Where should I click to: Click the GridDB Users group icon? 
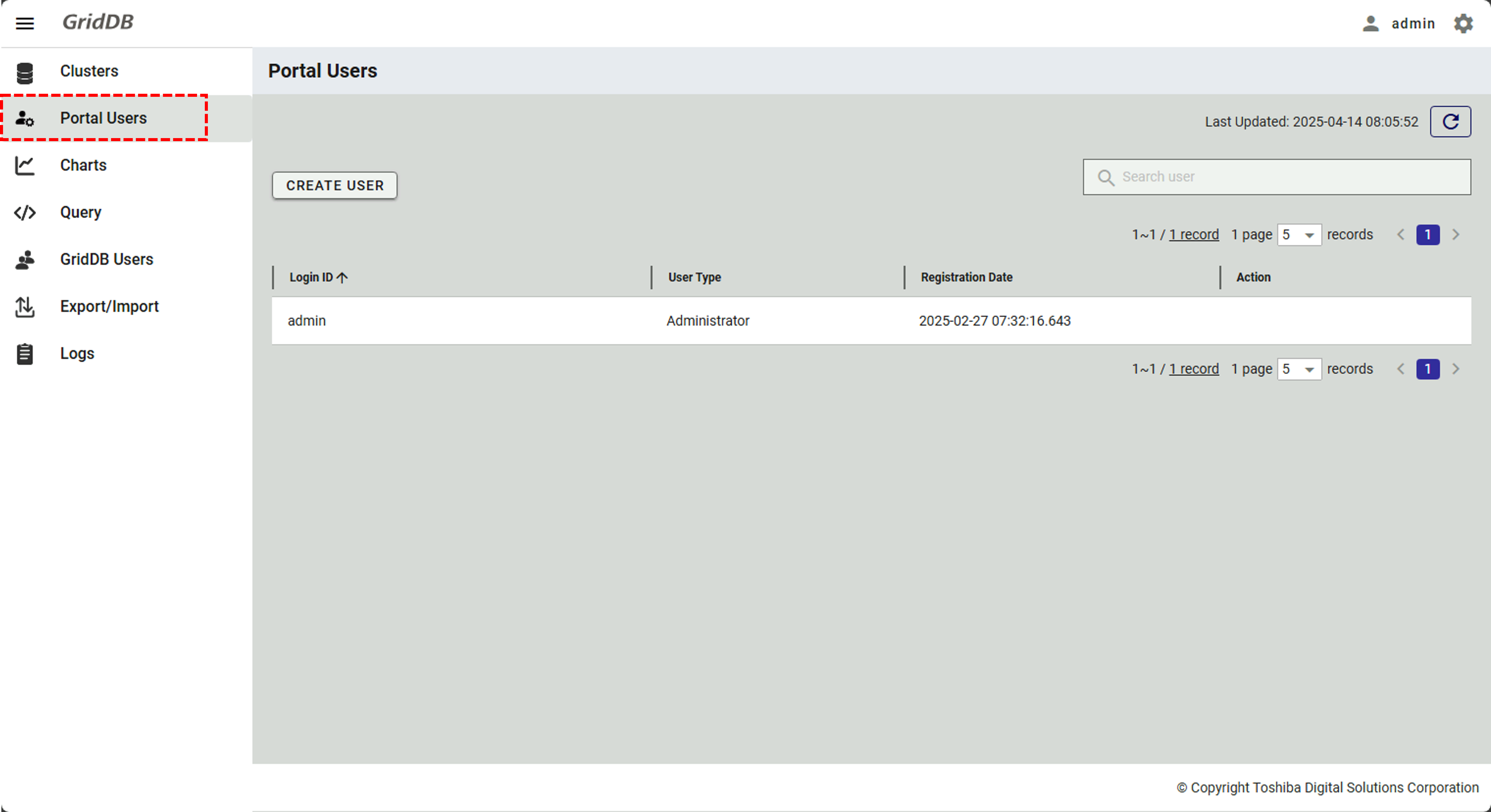click(25, 260)
